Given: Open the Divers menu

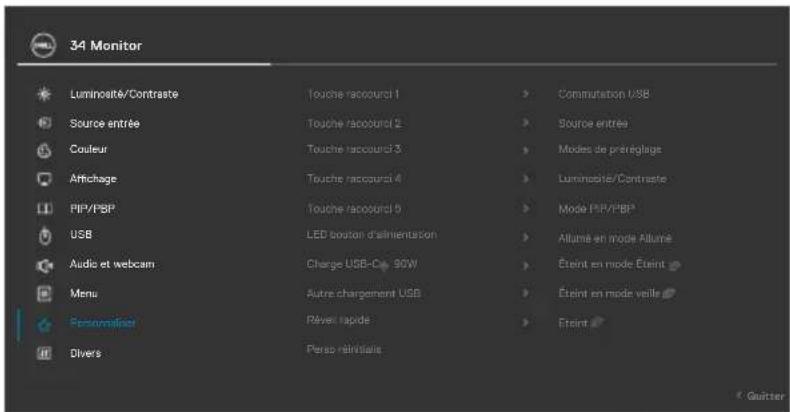Looking at the screenshot, I should [x=85, y=353].
